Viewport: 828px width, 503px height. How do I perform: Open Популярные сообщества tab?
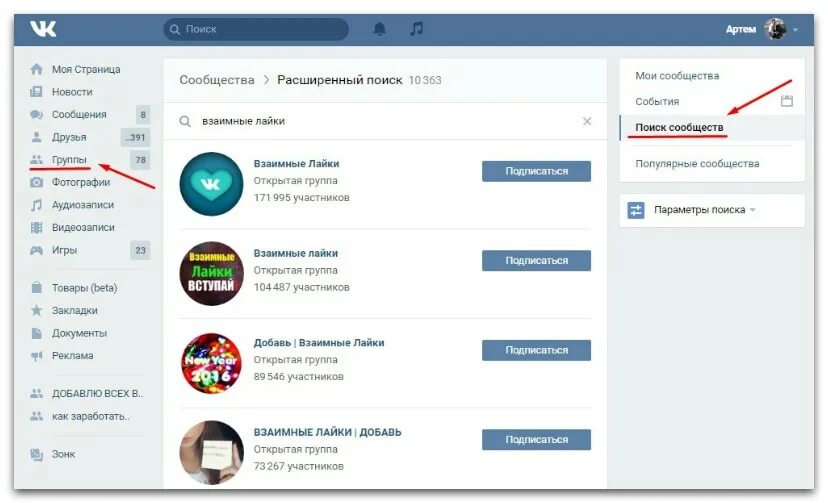pyautogui.click(x=697, y=164)
